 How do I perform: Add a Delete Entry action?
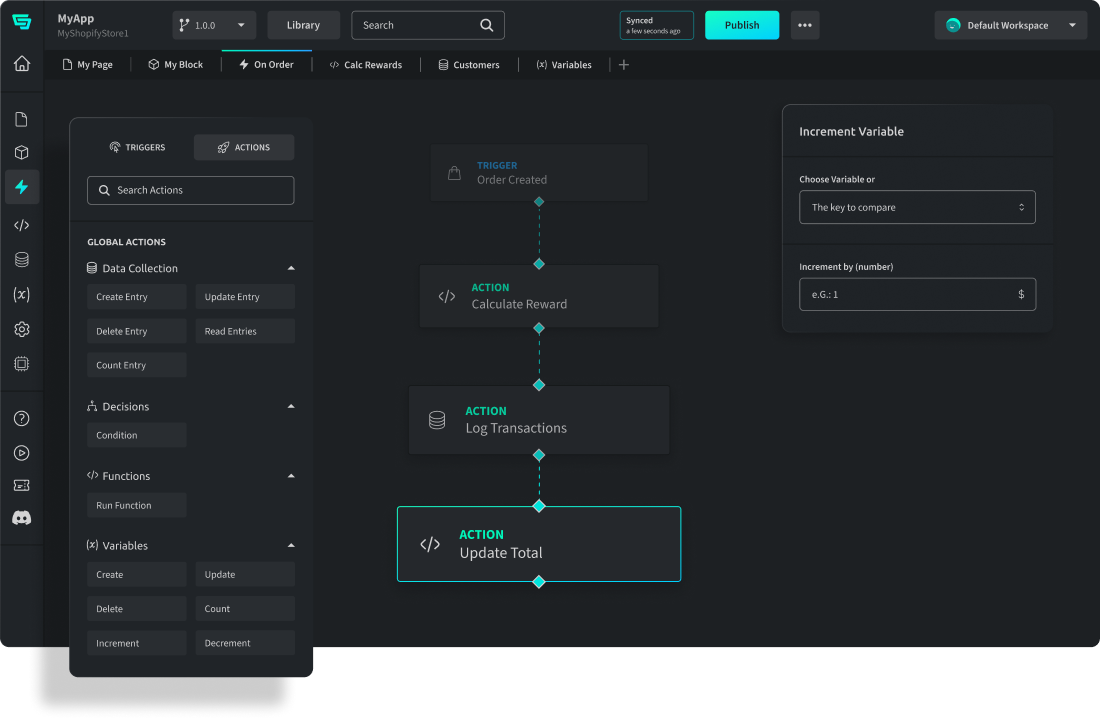(x=136, y=331)
